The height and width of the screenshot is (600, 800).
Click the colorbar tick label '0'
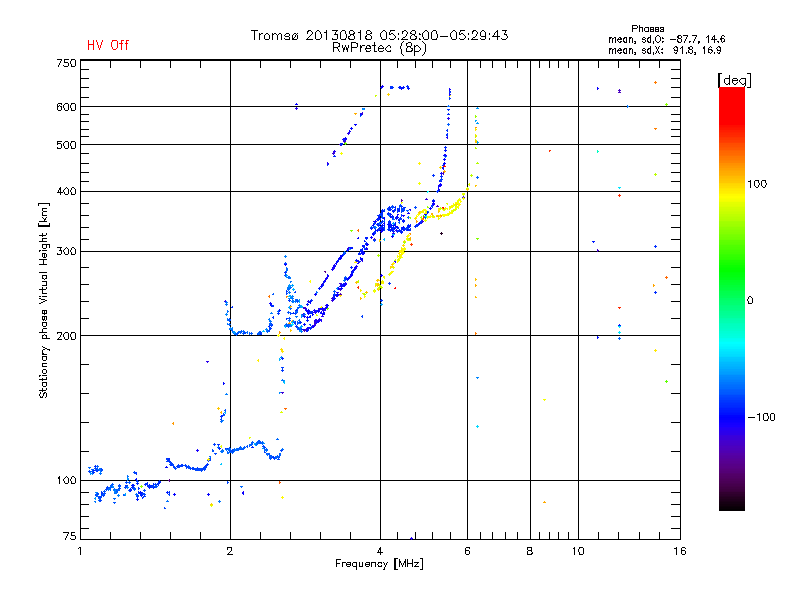pos(749,300)
